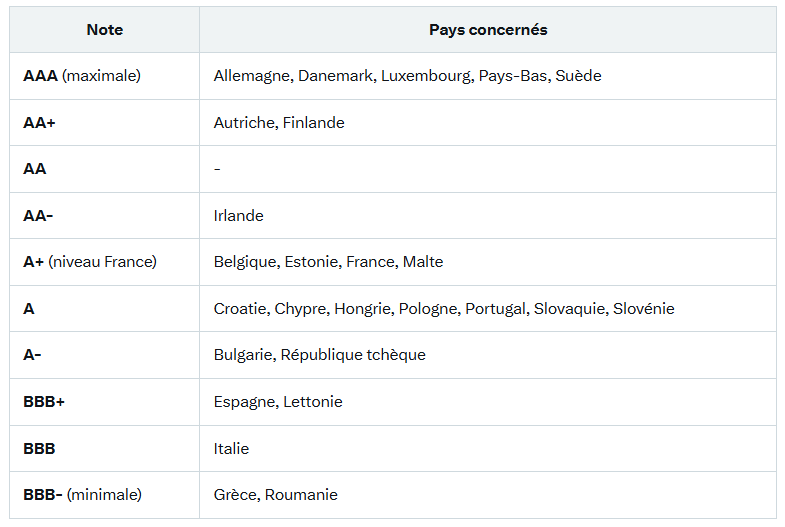
Task: Select the AA- rating cell
Action: [105, 216]
